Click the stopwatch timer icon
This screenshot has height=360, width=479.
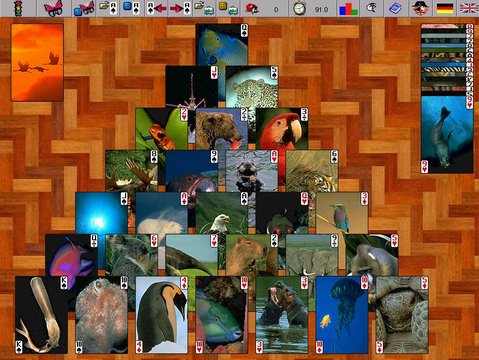(x=299, y=8)
